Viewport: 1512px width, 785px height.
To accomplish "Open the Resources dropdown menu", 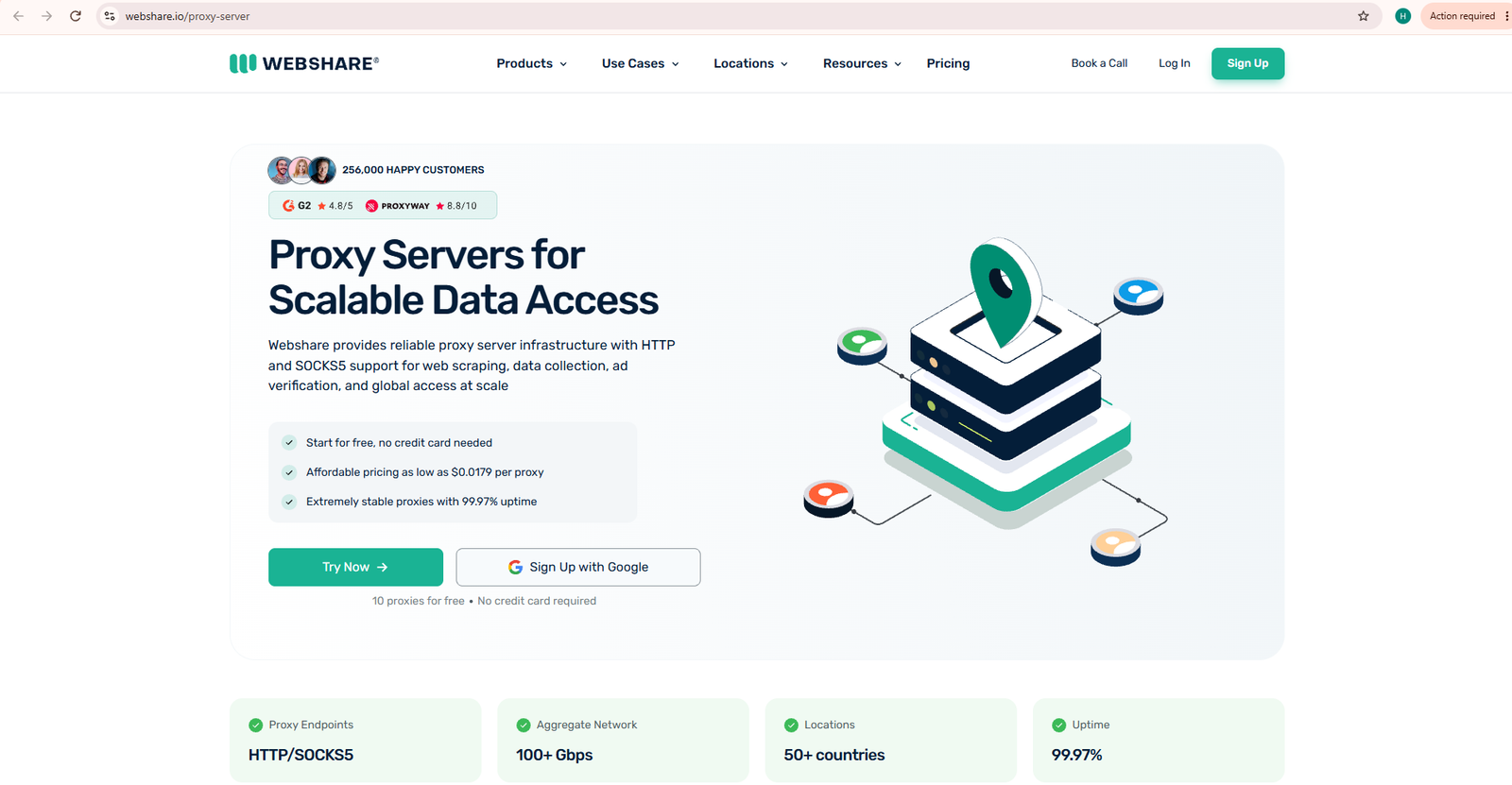I will click(x=863, y=63).
